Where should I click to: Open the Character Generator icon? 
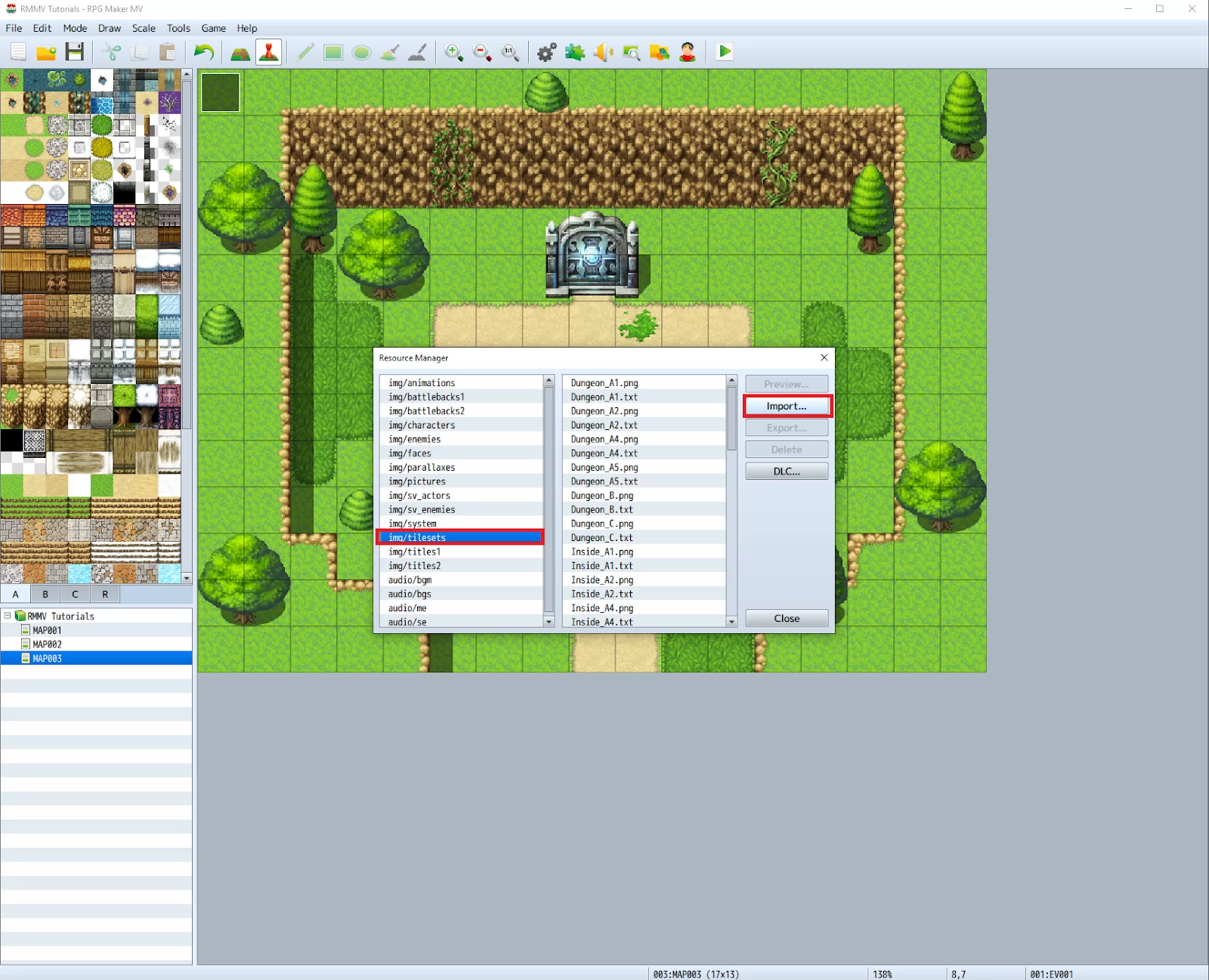tap(687, 52)
